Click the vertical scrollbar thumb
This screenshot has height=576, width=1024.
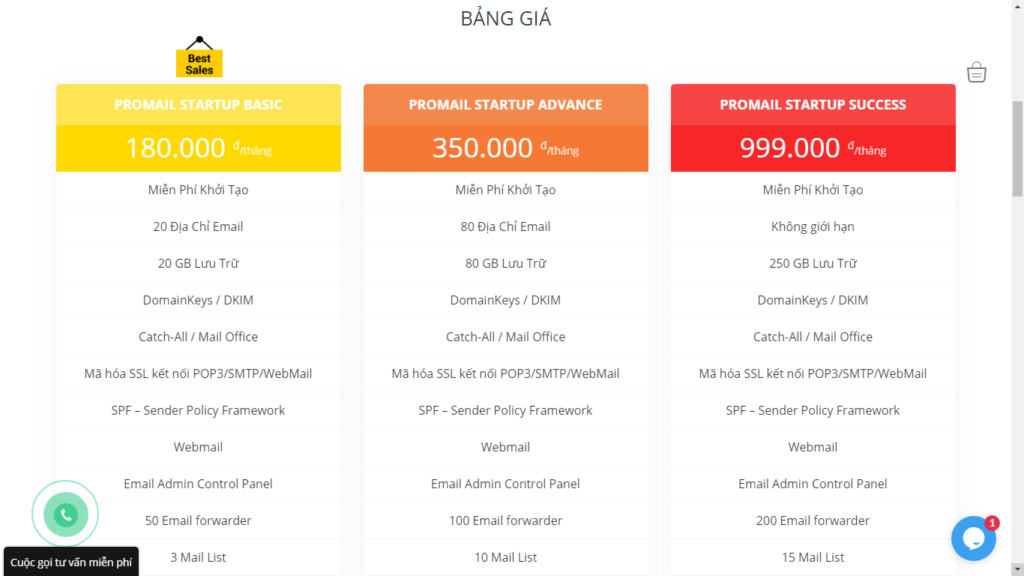pyautogui.click(x=1017, y=149)
